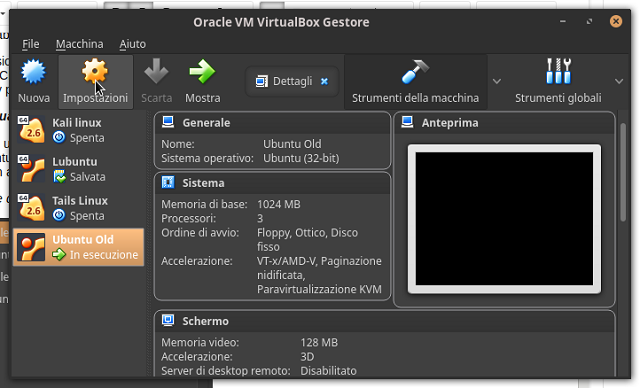Click the Schermo section display icon
The height and width of the screenshot is (388, 640).
click(168, 321)
